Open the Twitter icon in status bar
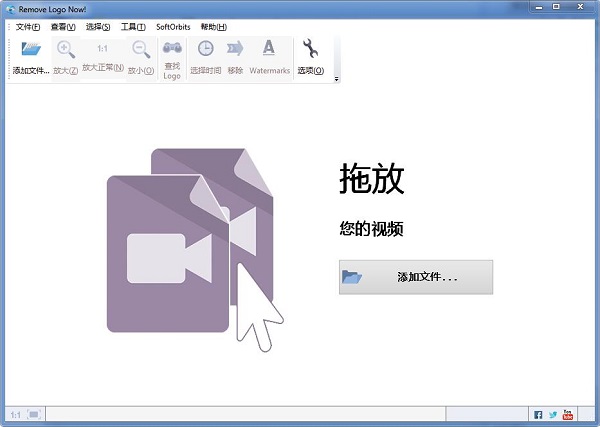Viewport: 600px width, 427px height. (x=553, y=414)
